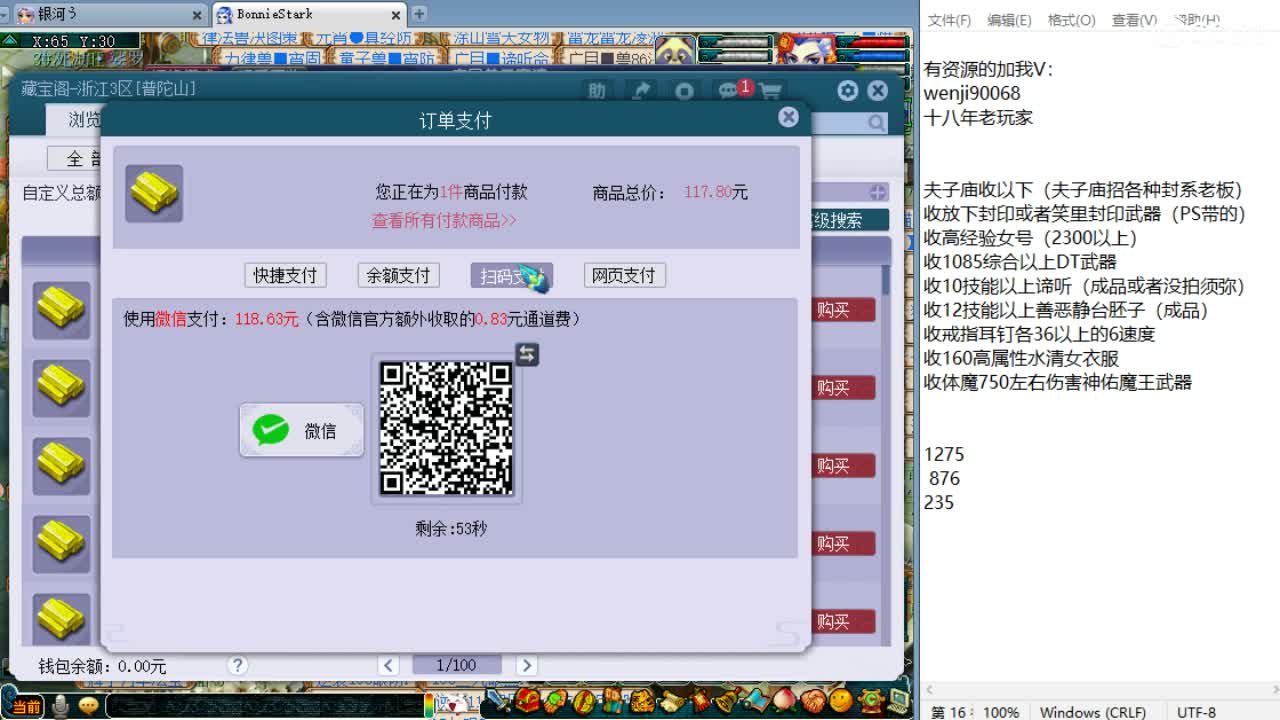Click the chat bubble icon in chat bar

tap(89, 706)
